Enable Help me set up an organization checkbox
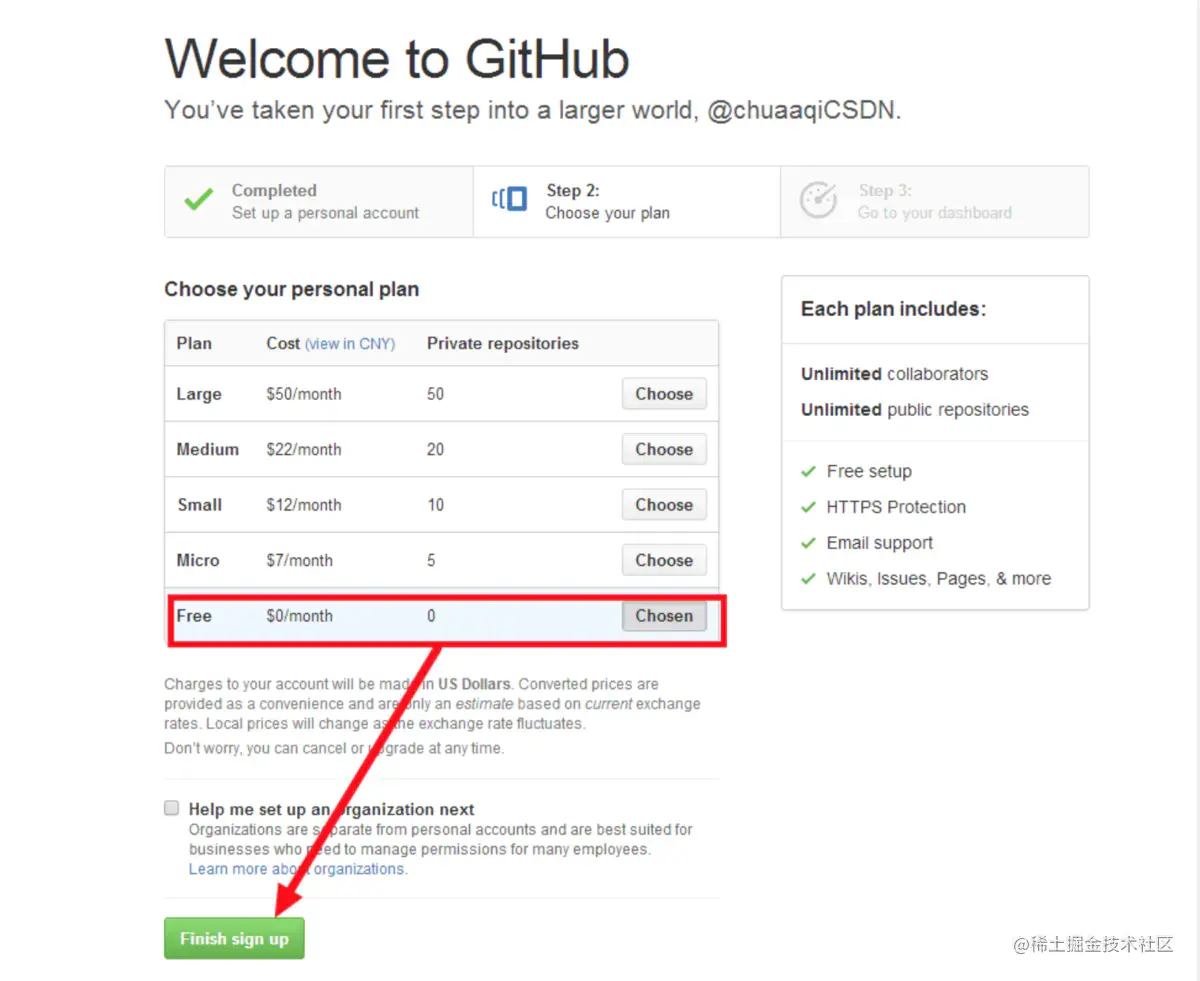This screenshot has height=981, width=1200. point(172,808)
